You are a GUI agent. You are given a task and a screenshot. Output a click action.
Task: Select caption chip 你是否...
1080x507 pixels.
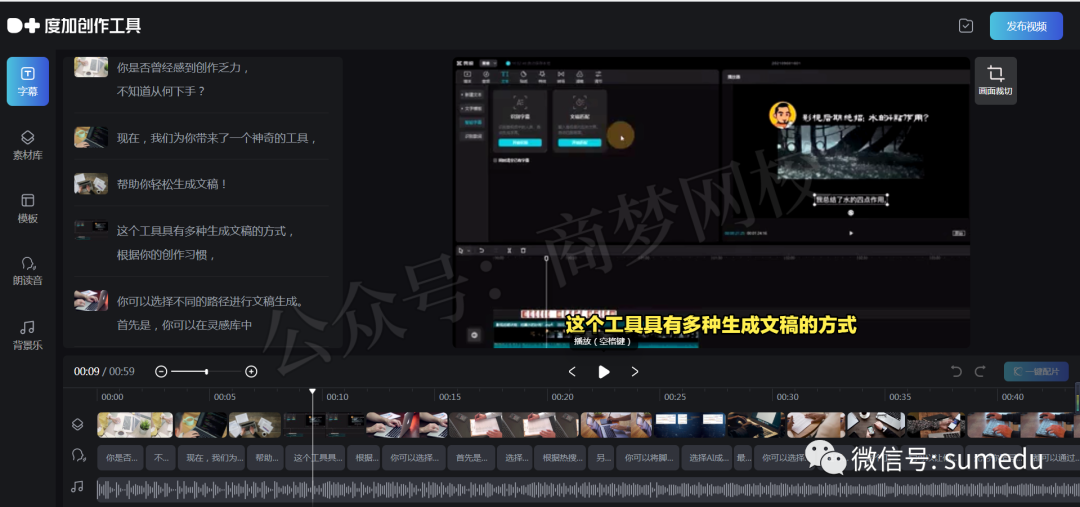(121, 457)
